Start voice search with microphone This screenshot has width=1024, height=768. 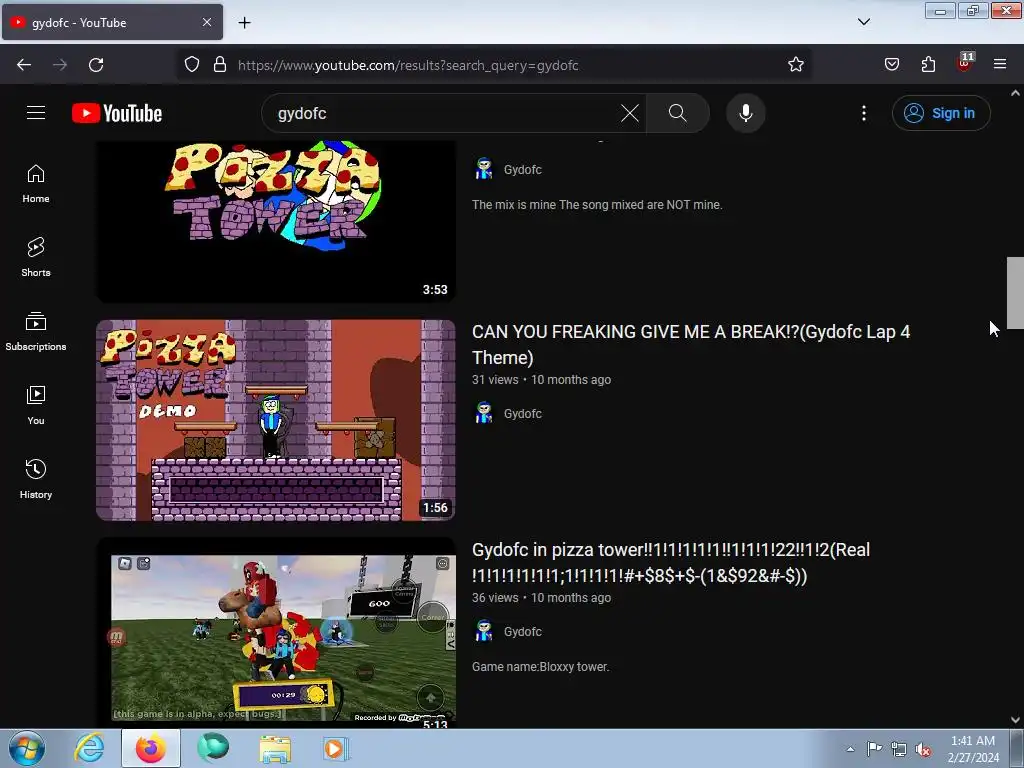tap(745, 113)
